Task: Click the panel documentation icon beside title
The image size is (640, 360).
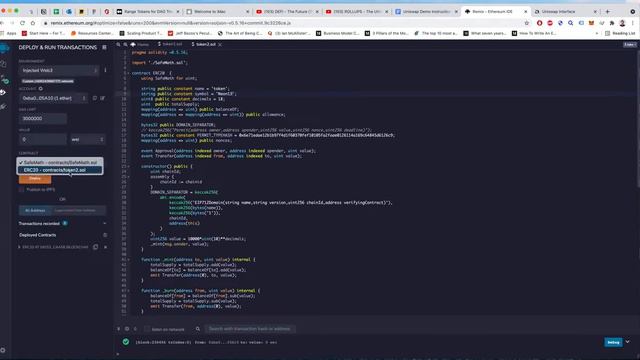Action: coord(104,47)
